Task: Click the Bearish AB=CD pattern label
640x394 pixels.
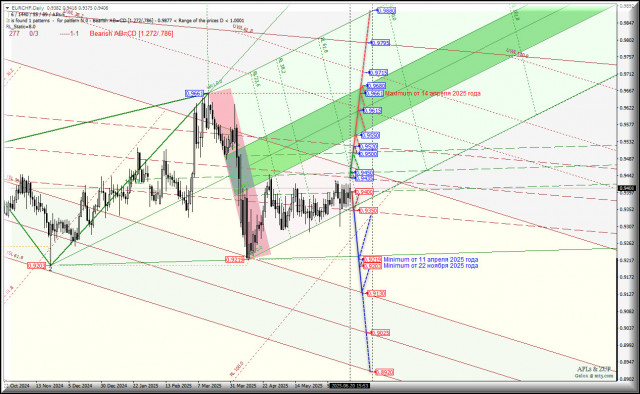Action: [131, 33]
